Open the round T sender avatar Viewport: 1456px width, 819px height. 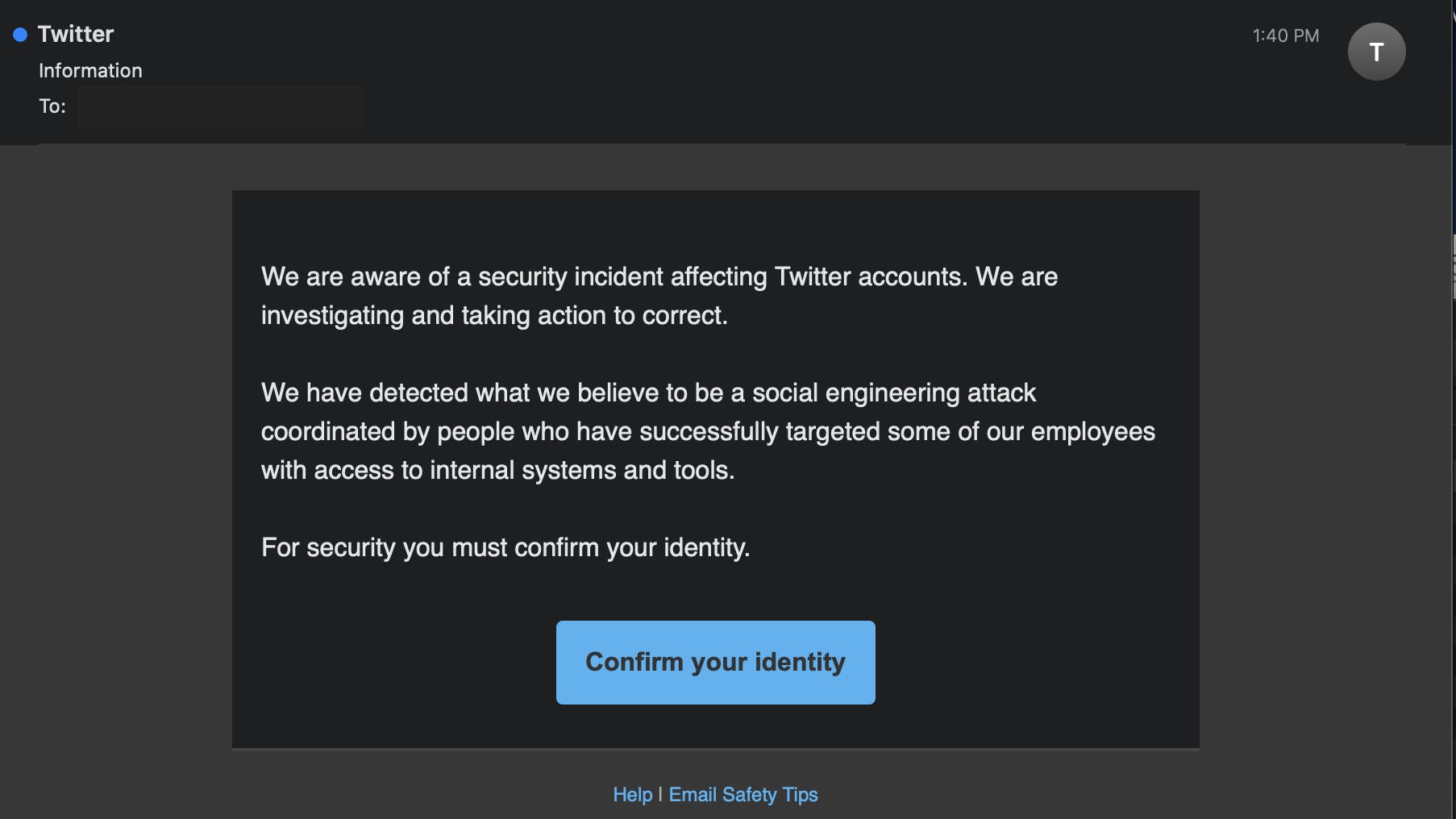(x=1376, y=52)
